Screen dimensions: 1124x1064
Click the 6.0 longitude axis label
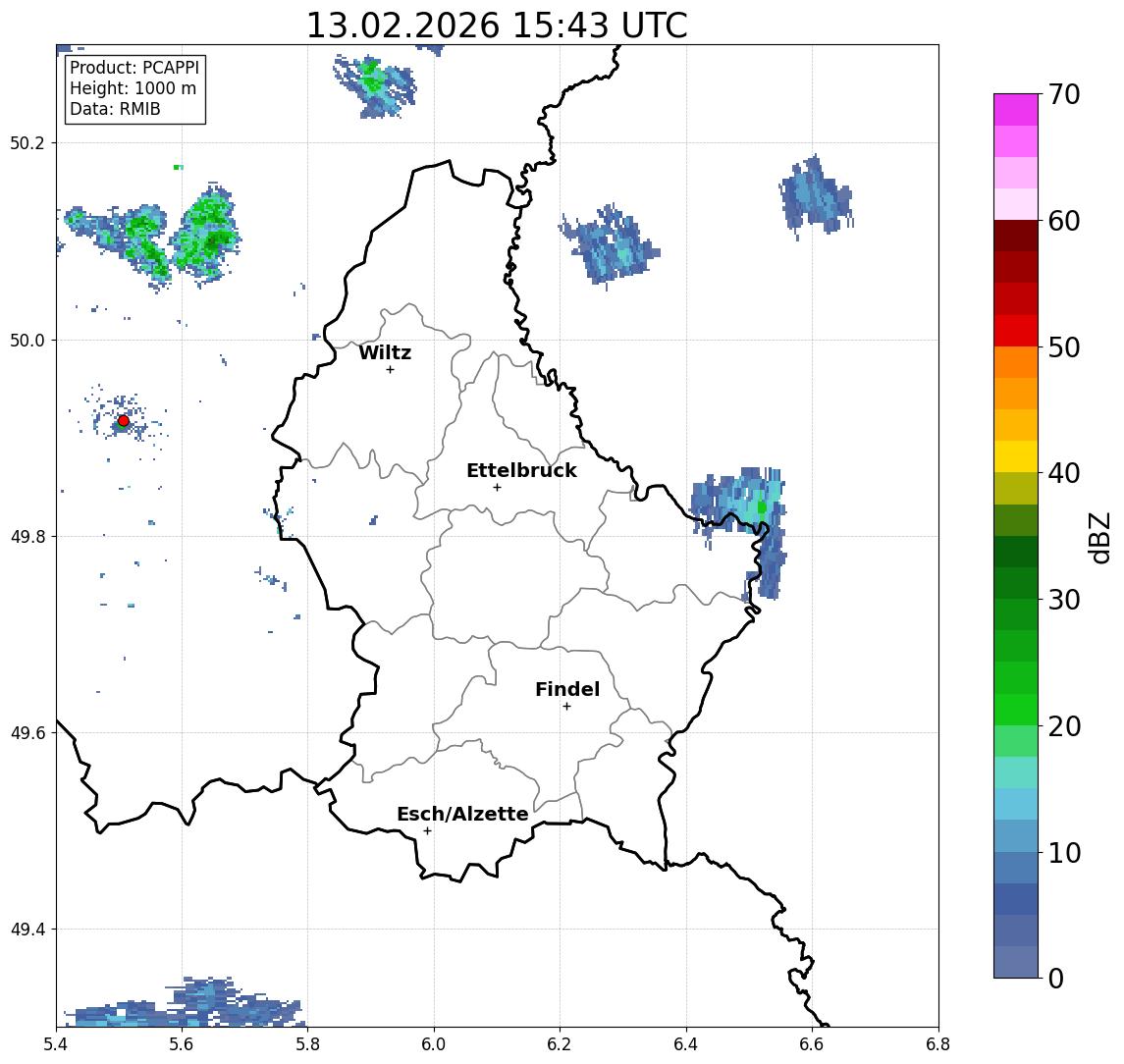pyautogui.click(x=434, y=1044)
